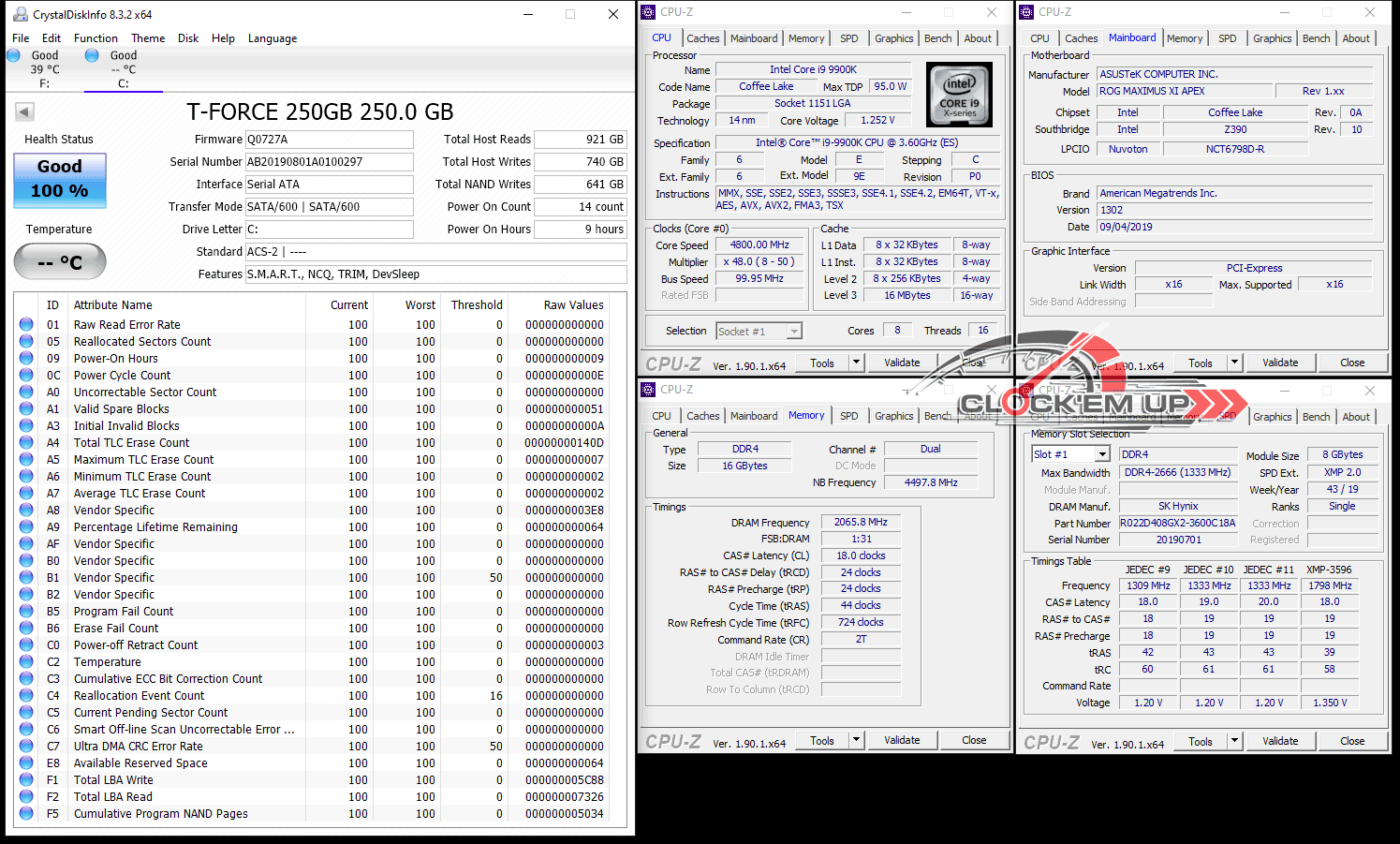Click the blue orb for Cumulative Program NAND Pages
The width and height of the screenshot is (1400, 844).
[26, 814]
